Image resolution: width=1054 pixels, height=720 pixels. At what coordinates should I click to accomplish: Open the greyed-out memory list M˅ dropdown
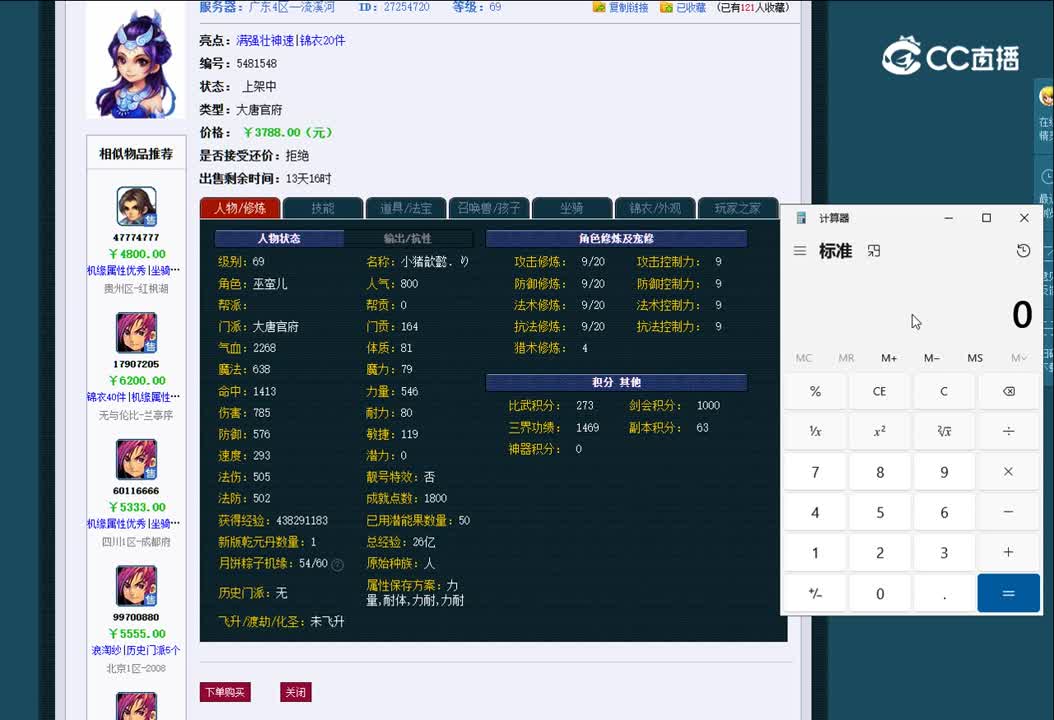click(x=1018, y=358)
